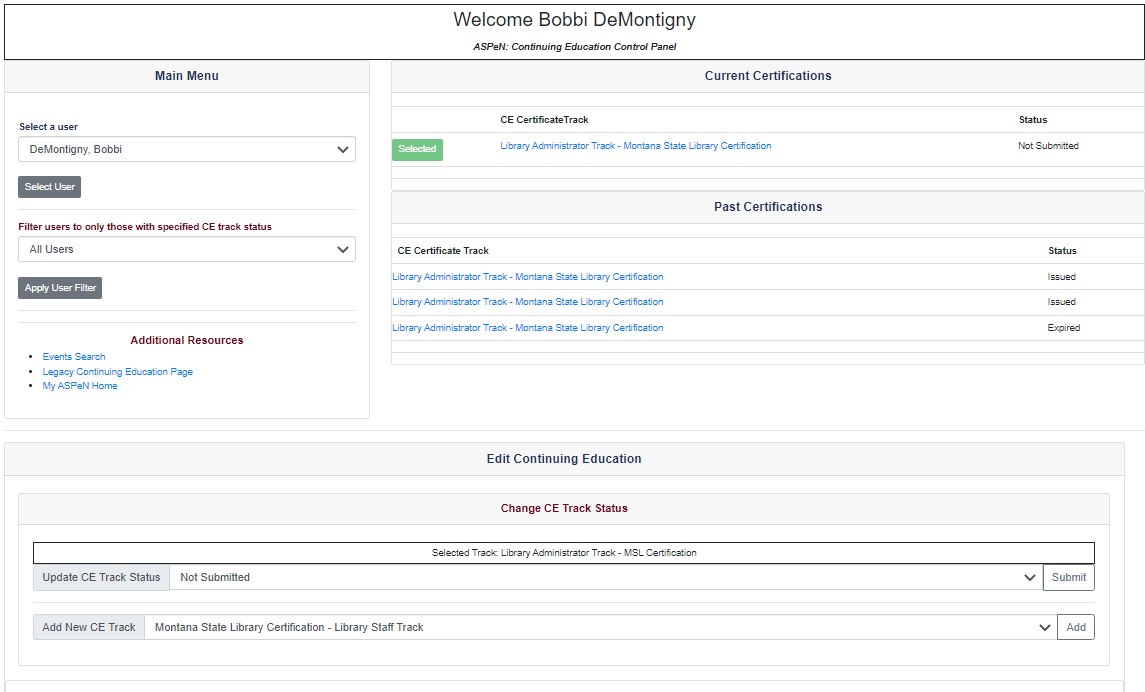Open the Add New CE Track dropdown

600,627
